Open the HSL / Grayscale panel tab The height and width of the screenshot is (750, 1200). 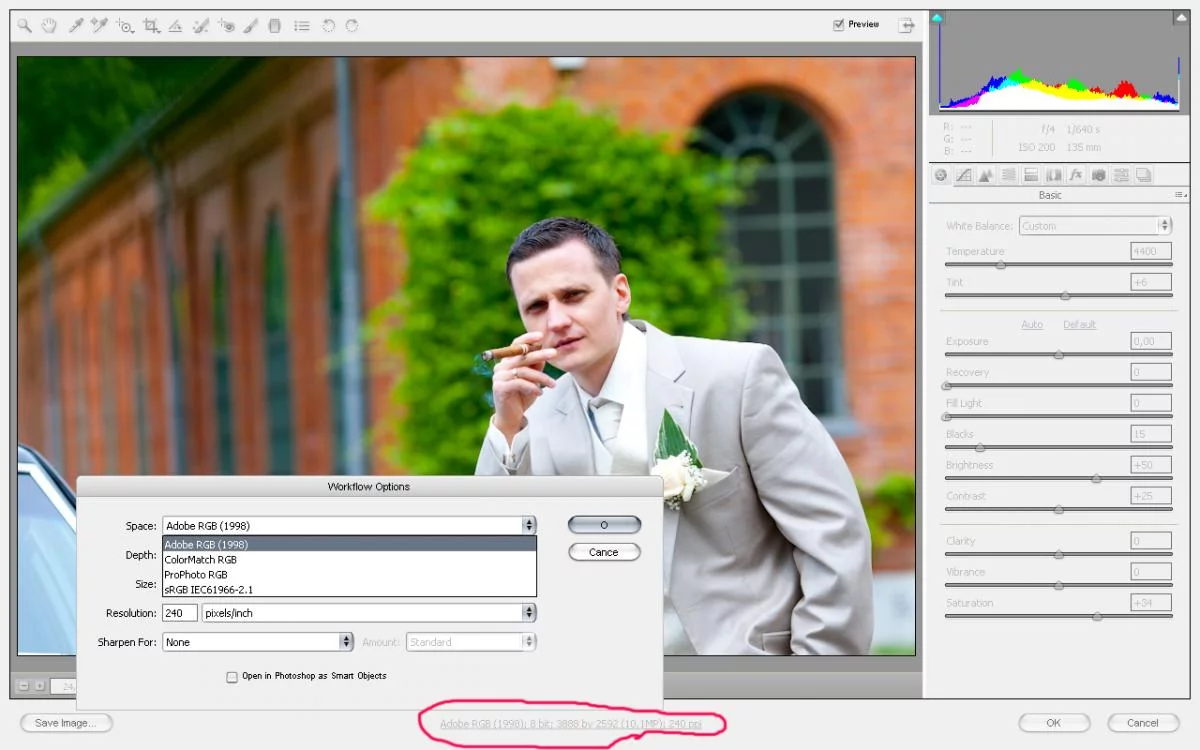tap(1008, 175)
